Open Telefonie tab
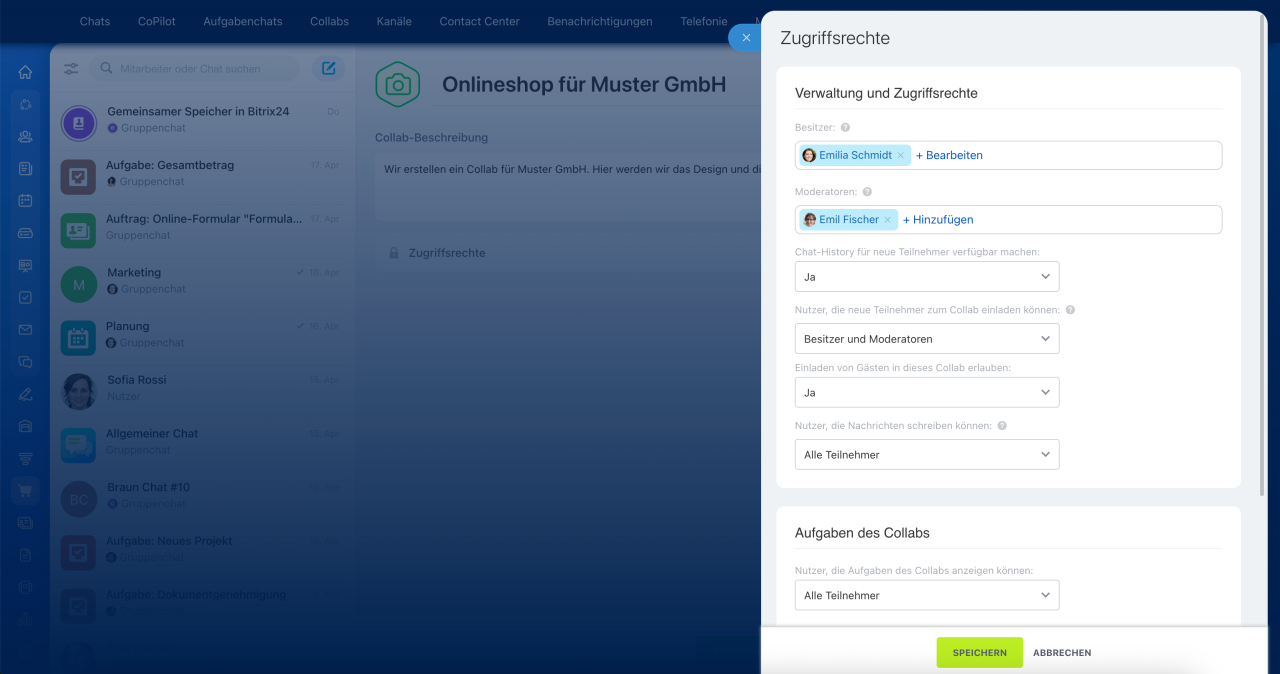Screen dimensions: 1280x674 (x=704, y=21)
